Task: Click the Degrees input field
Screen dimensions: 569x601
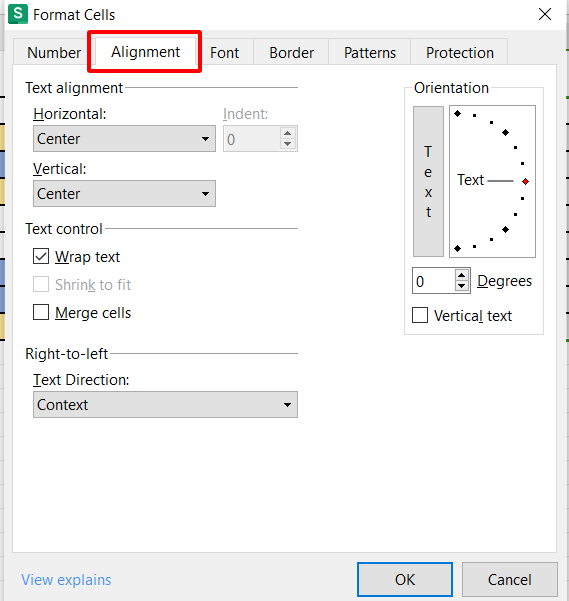Action: pyautogui.click(x=433, y=281)
